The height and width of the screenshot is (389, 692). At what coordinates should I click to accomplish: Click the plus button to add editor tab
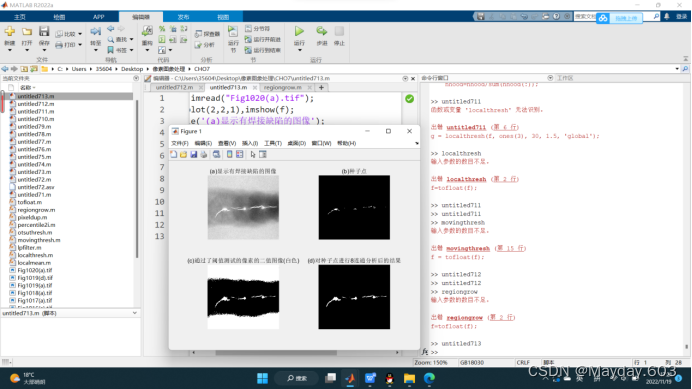(321, 87)
